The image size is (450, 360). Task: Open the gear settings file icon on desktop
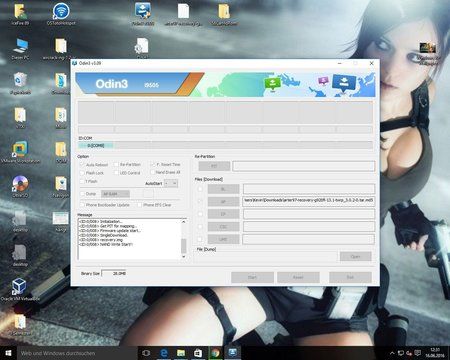142,47
